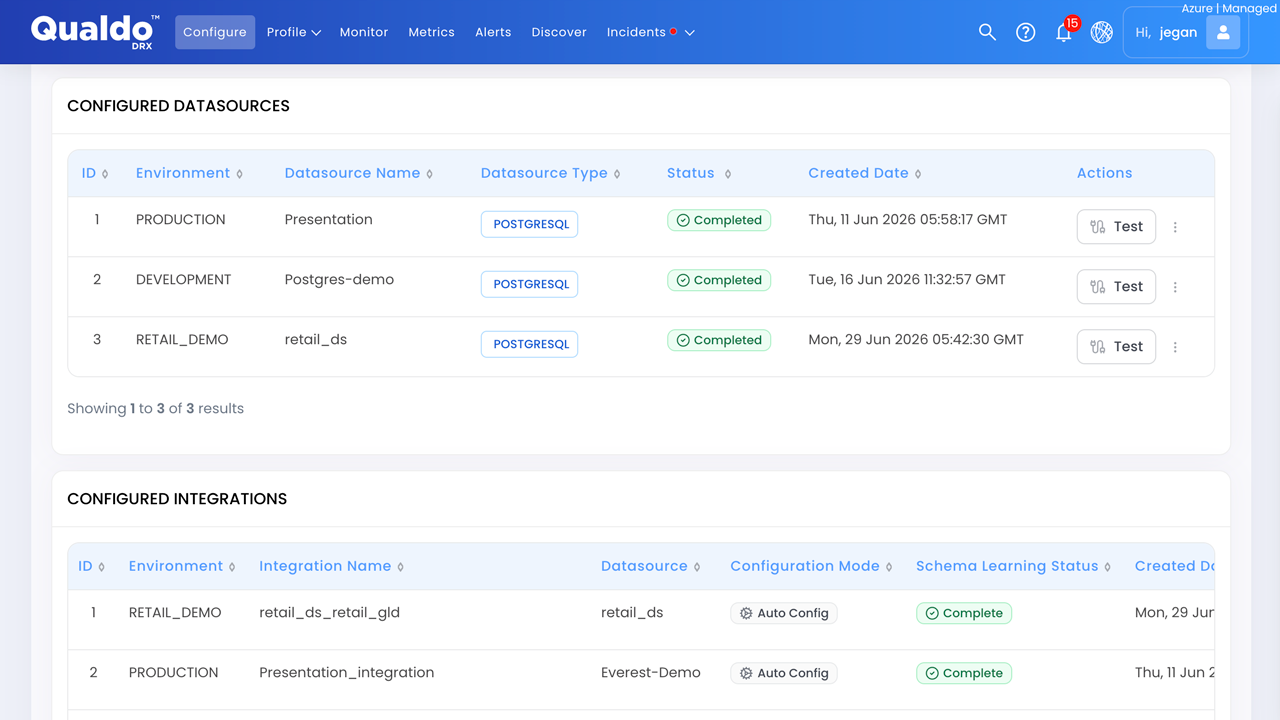
Task: Select the Configure tab
Action: coord(215,32)
